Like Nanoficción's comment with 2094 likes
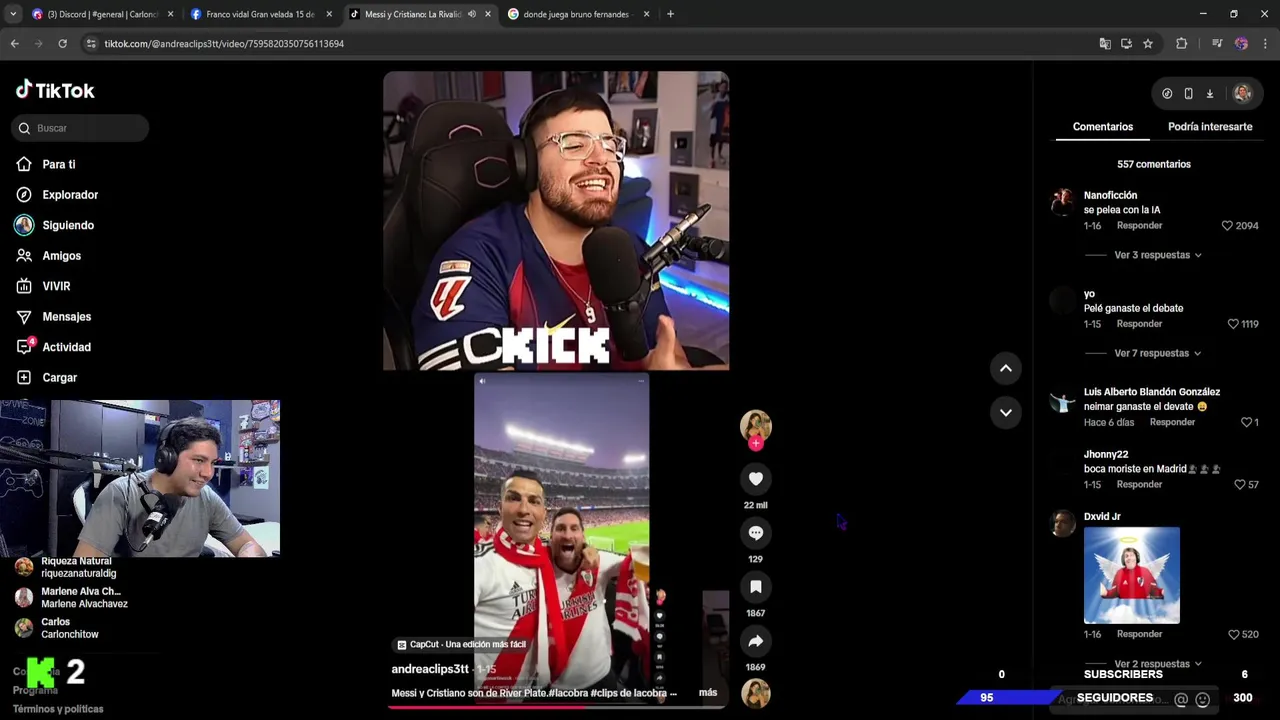Screen dimensions: 1280x720 pos(1227,226)
